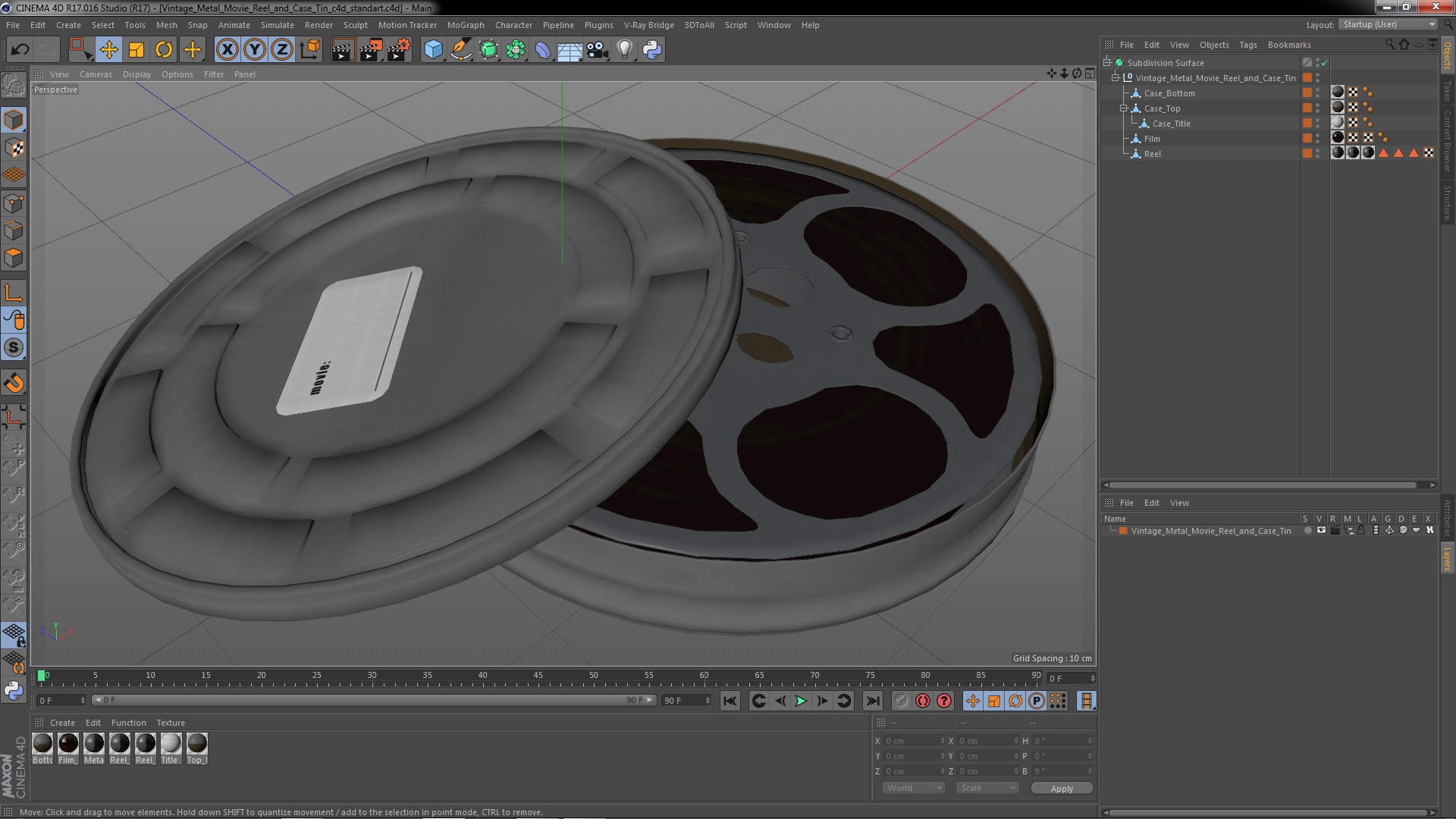
Task: Open Edit Render Settings icon
Action: pos(399,50)
